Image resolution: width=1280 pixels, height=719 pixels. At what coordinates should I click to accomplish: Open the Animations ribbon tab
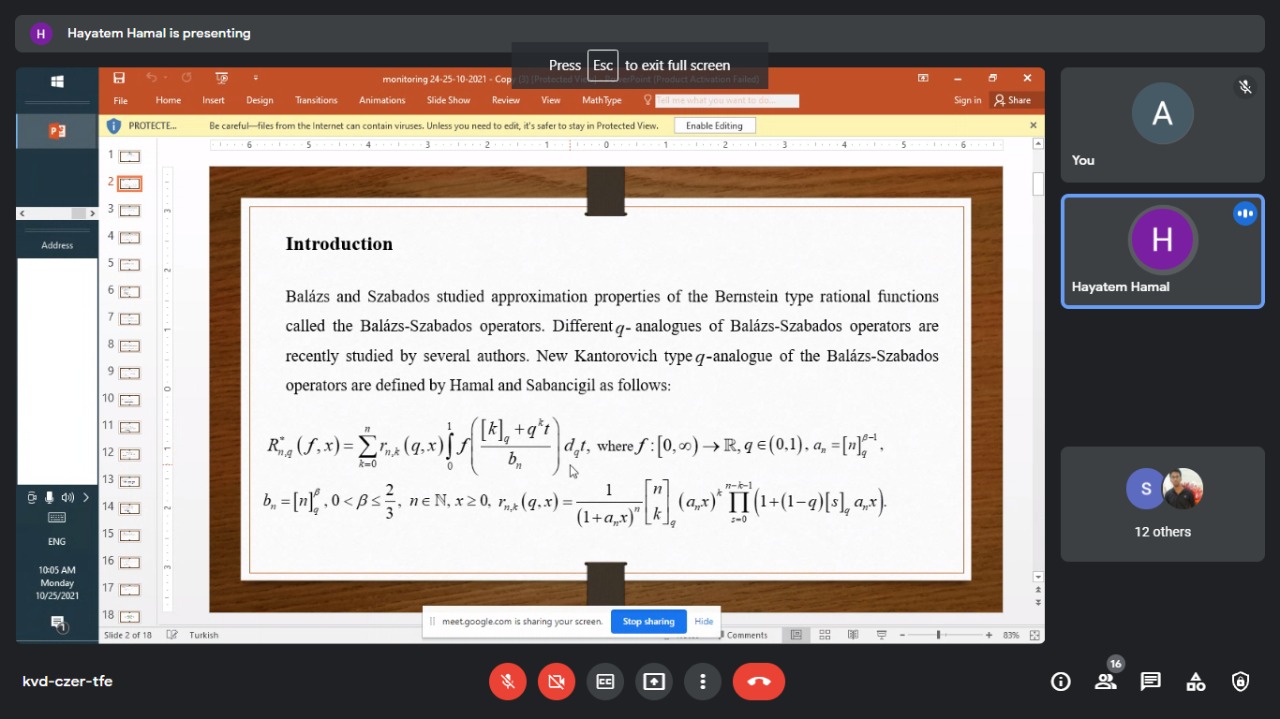pos(382,100)
